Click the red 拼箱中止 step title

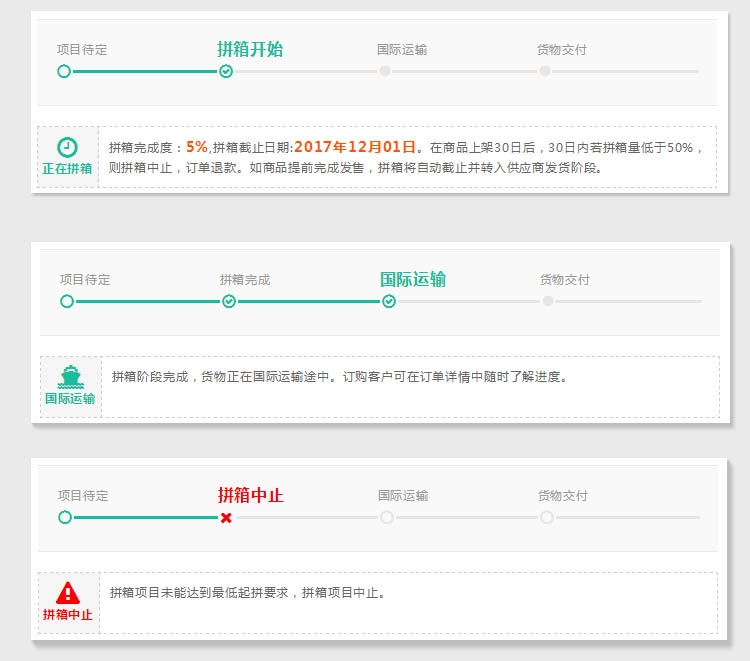[x=251, y=495]
